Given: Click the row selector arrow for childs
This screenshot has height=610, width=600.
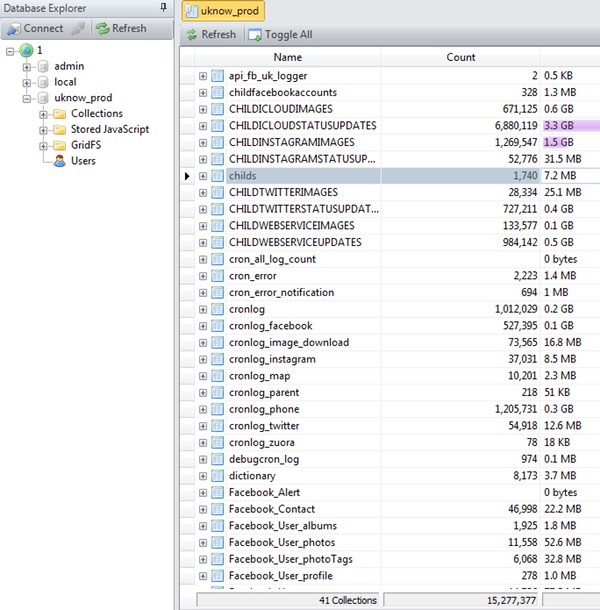Looking at the screenshot, I should pos(187,176).
